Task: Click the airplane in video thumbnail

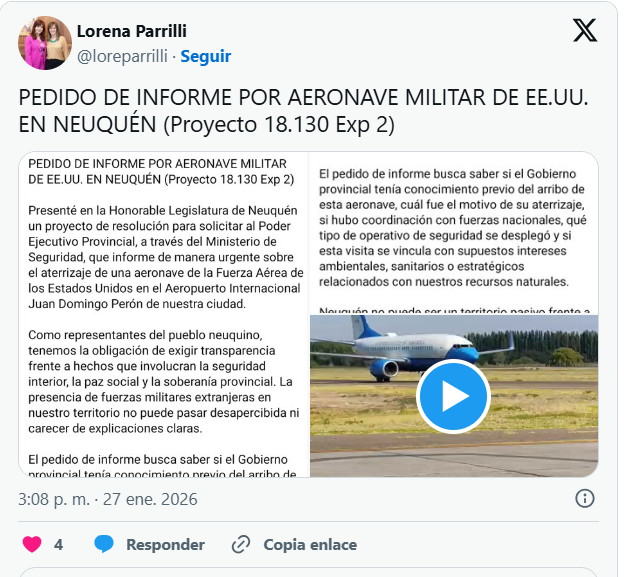Action: (x=412, y=349)
